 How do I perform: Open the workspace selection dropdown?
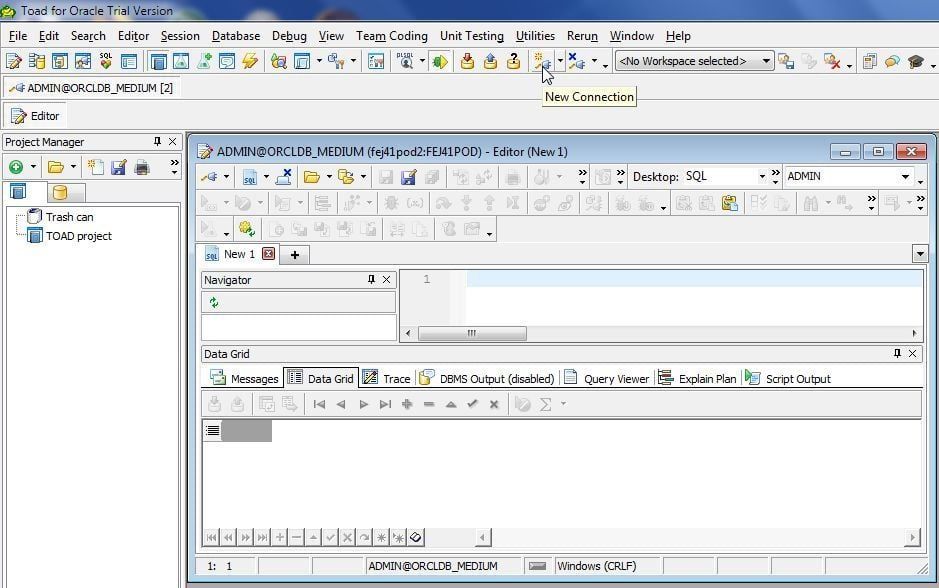[766, 61]
